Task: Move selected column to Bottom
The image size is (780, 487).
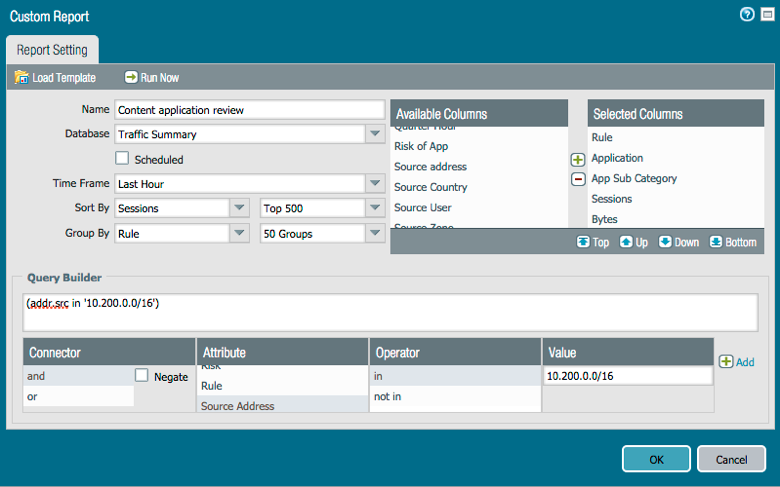Action: click(x=716, y=242)
